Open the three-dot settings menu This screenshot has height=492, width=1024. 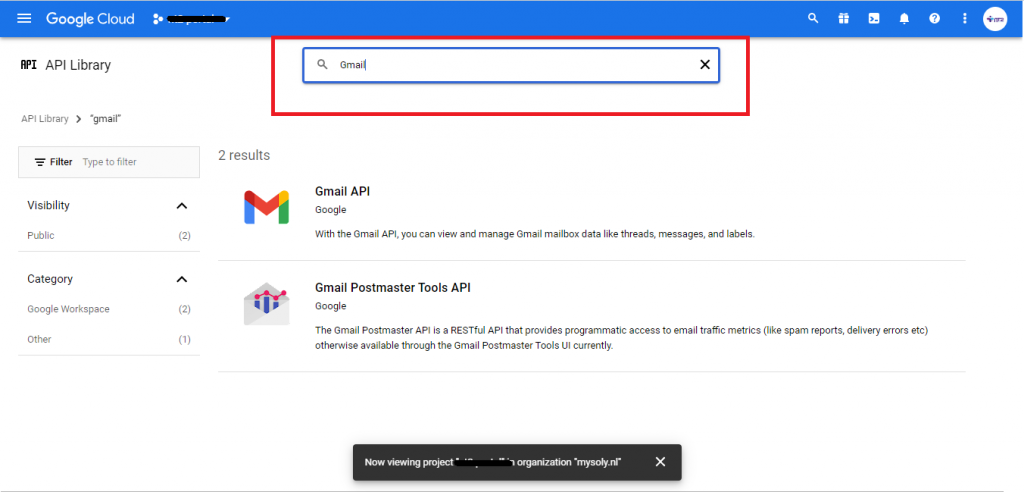(965, 18)
